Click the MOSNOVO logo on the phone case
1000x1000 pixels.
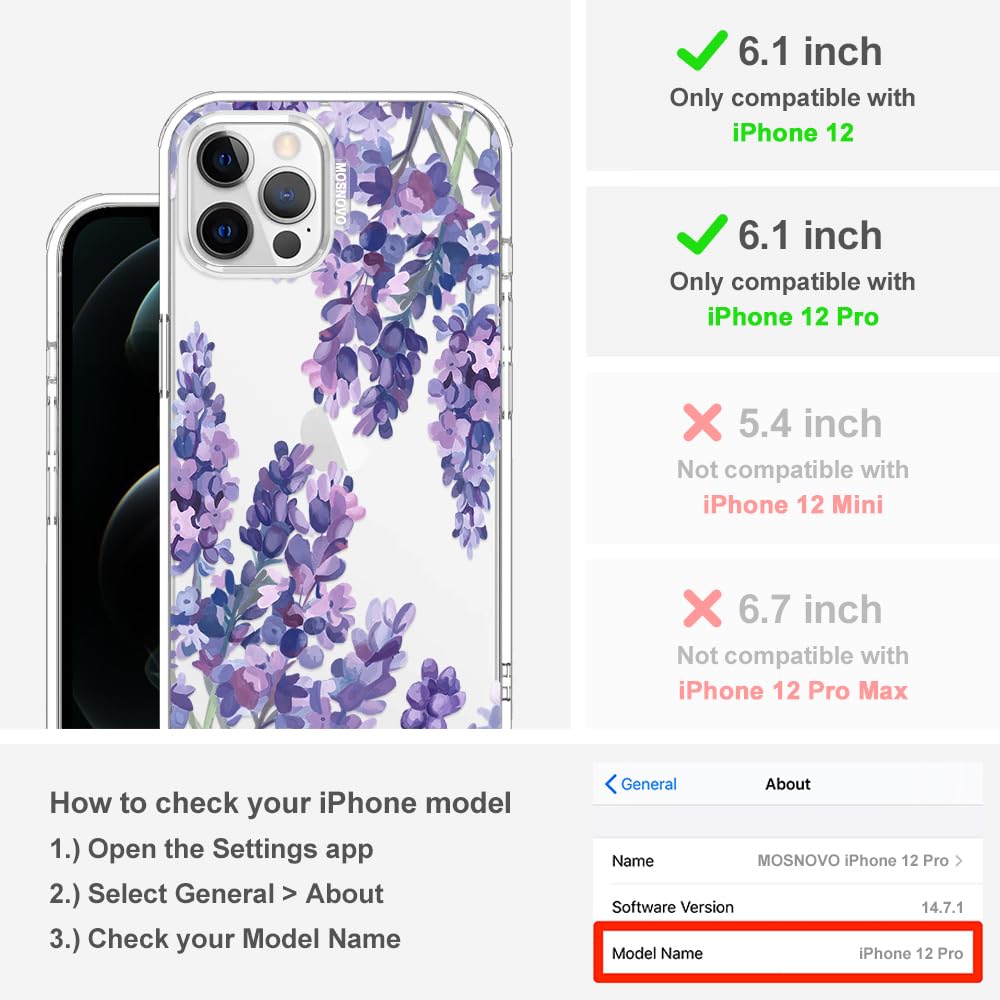(341, 192)
